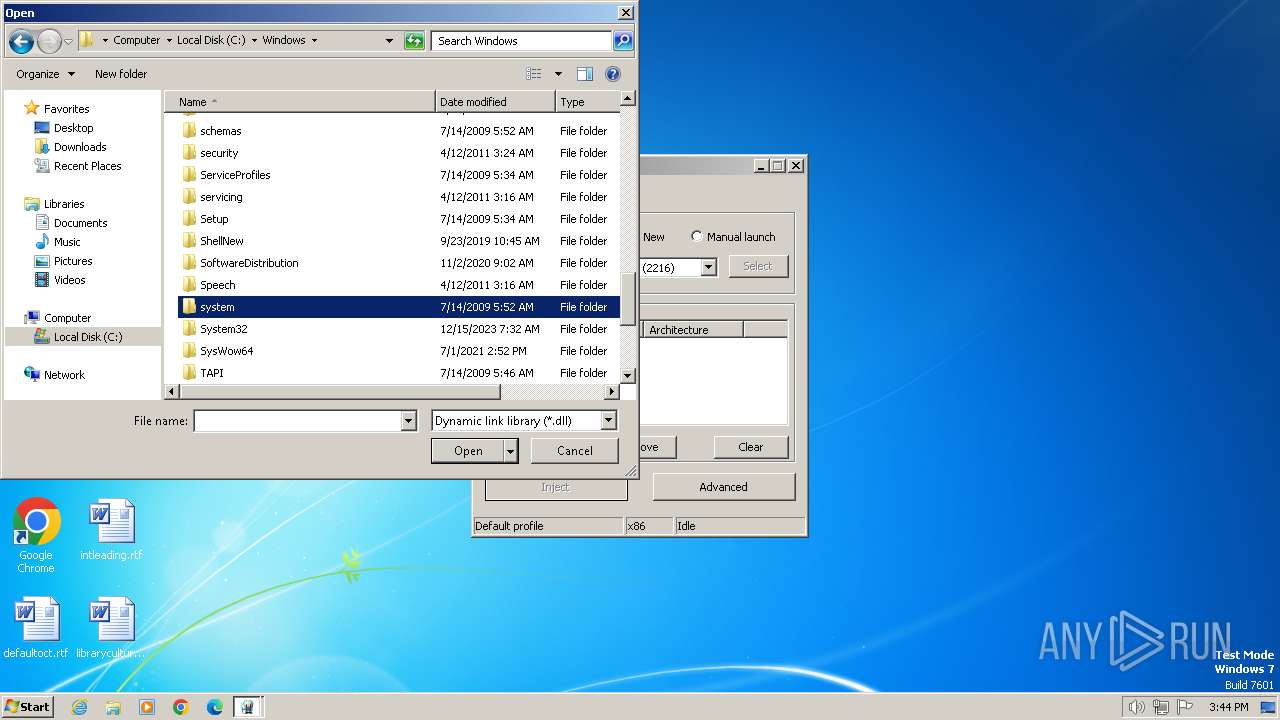Click the New folder button
The width and height of the screenshot is (1280, 720).
point(121,74)
